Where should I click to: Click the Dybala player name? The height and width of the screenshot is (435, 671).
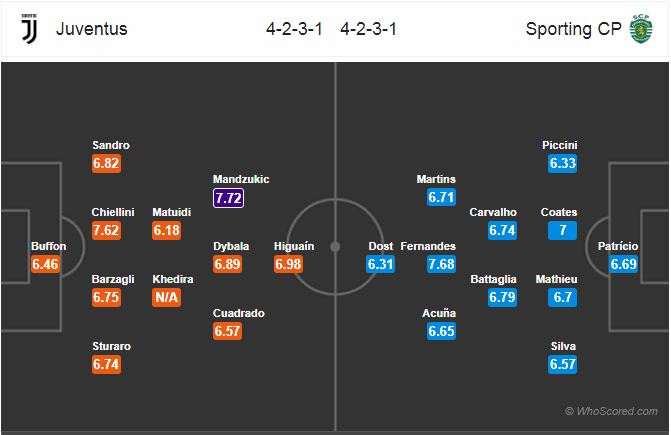pyautogui.click(x=231, y=246)
